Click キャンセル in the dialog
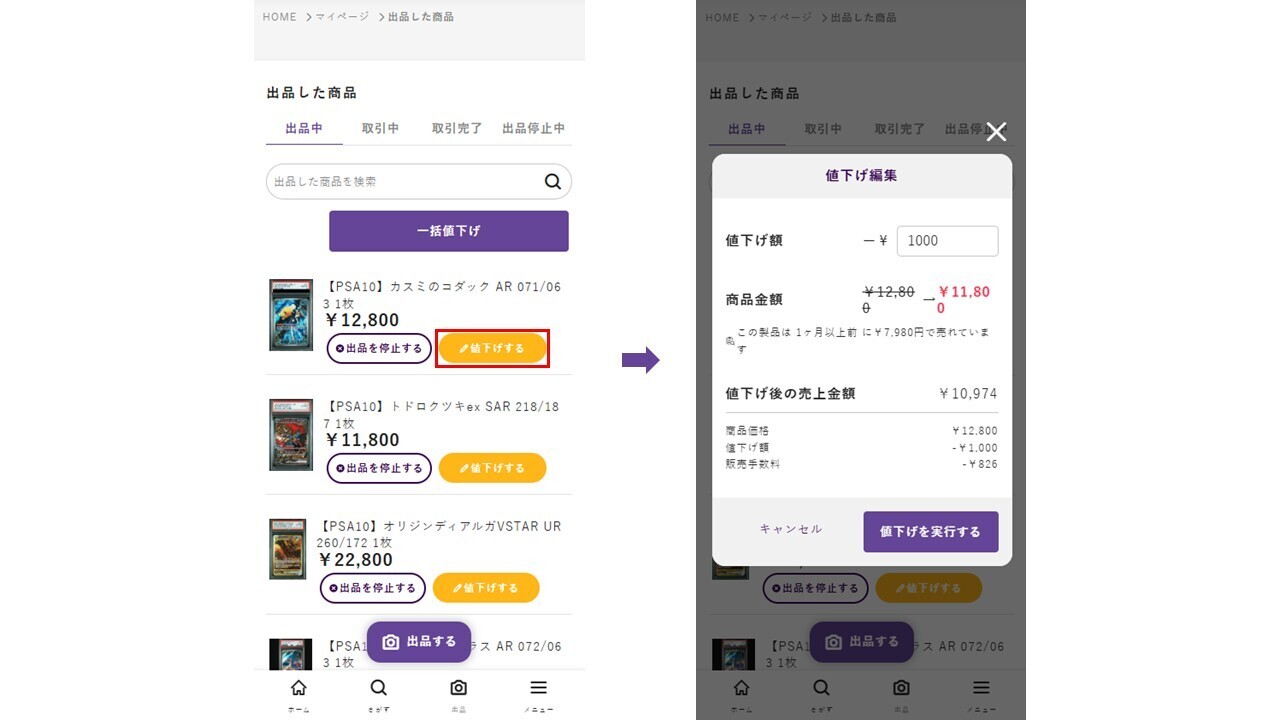This screenshot has height=720, width=1280. pyautogui.click(x=791, y=530)
